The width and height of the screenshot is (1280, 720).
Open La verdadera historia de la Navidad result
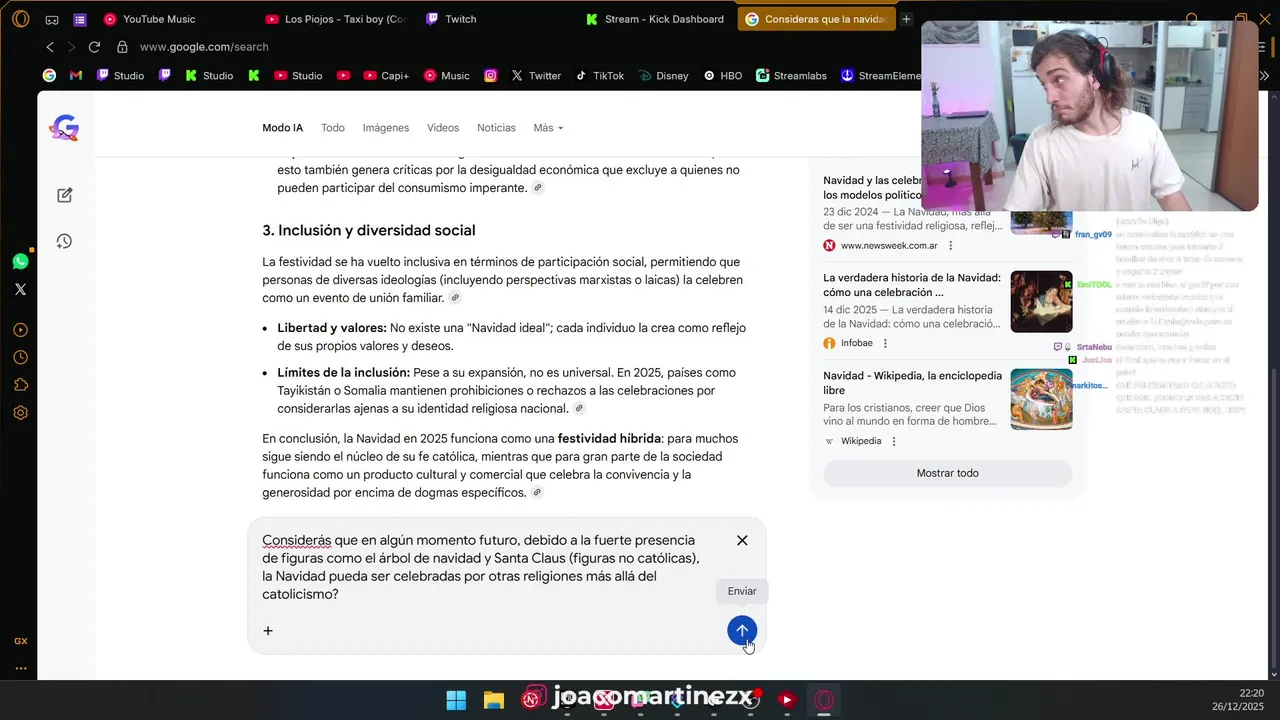coord(911,284)
